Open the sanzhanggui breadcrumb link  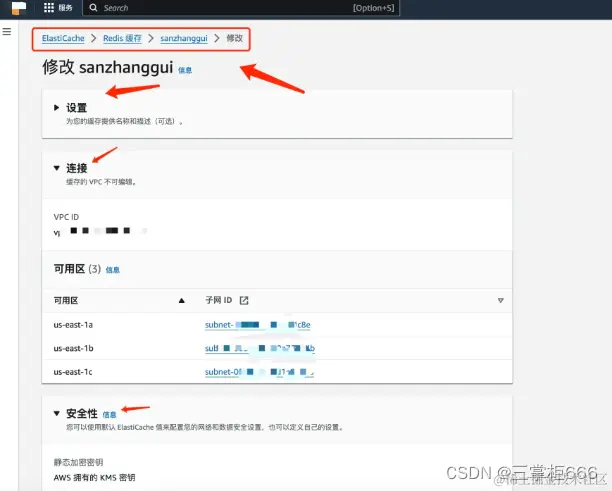coord(184,38)
